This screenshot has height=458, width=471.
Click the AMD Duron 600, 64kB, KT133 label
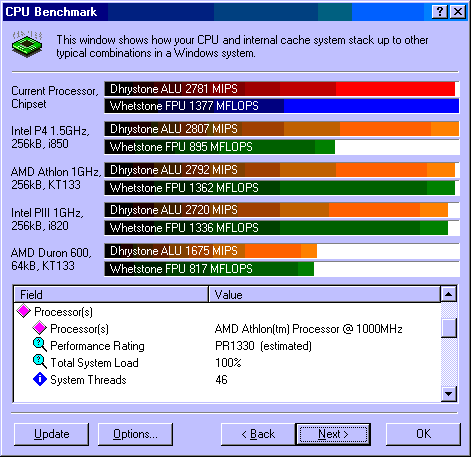tap(51, 259)
